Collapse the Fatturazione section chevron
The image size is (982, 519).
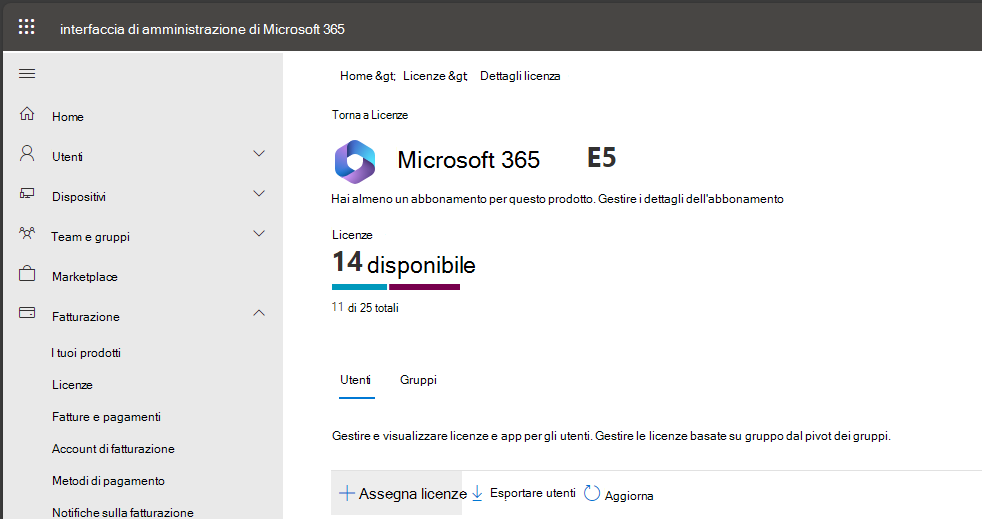(x=259, y=312)
